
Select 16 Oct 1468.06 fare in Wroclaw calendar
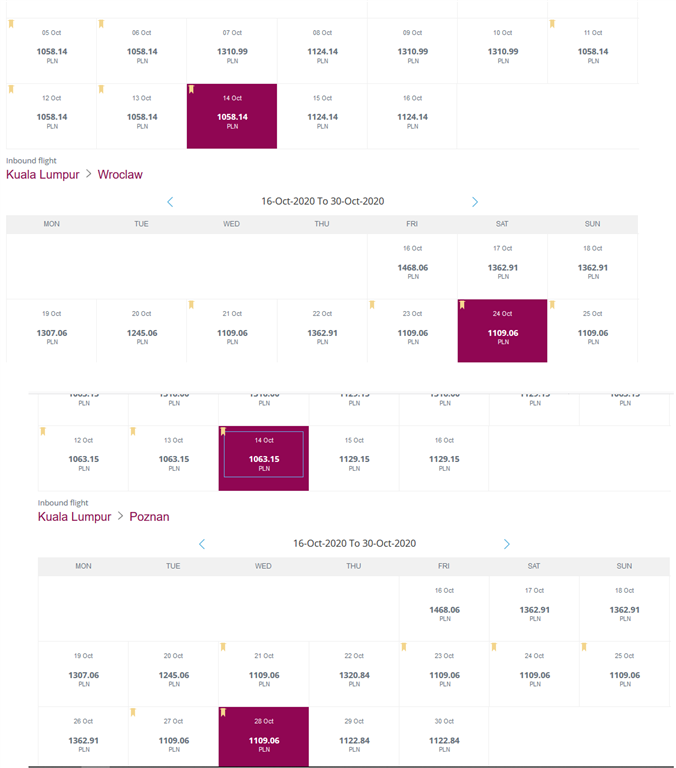(x=412, y=266)
